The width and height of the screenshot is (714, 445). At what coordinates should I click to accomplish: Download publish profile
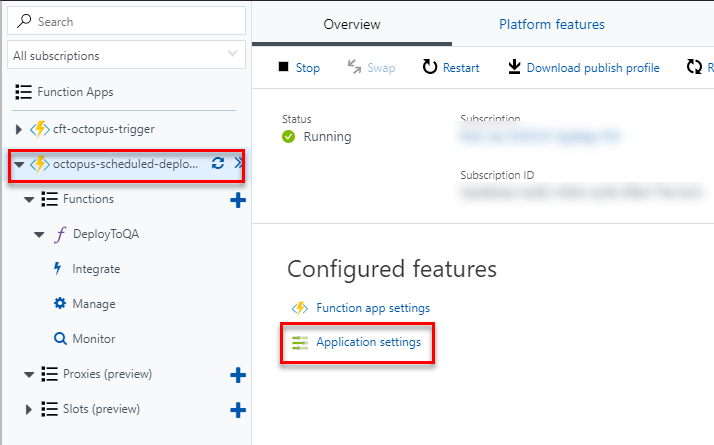coord(593,68)
